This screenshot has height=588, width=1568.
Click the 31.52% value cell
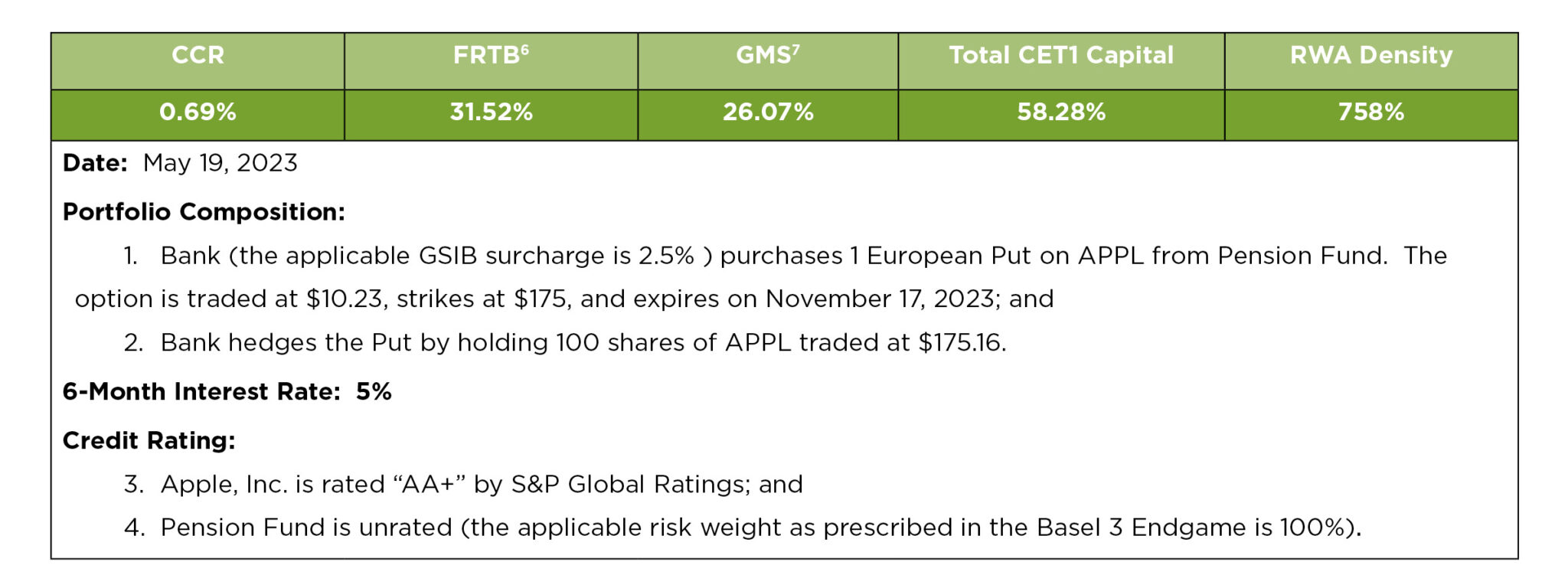[x=491, y=113]
